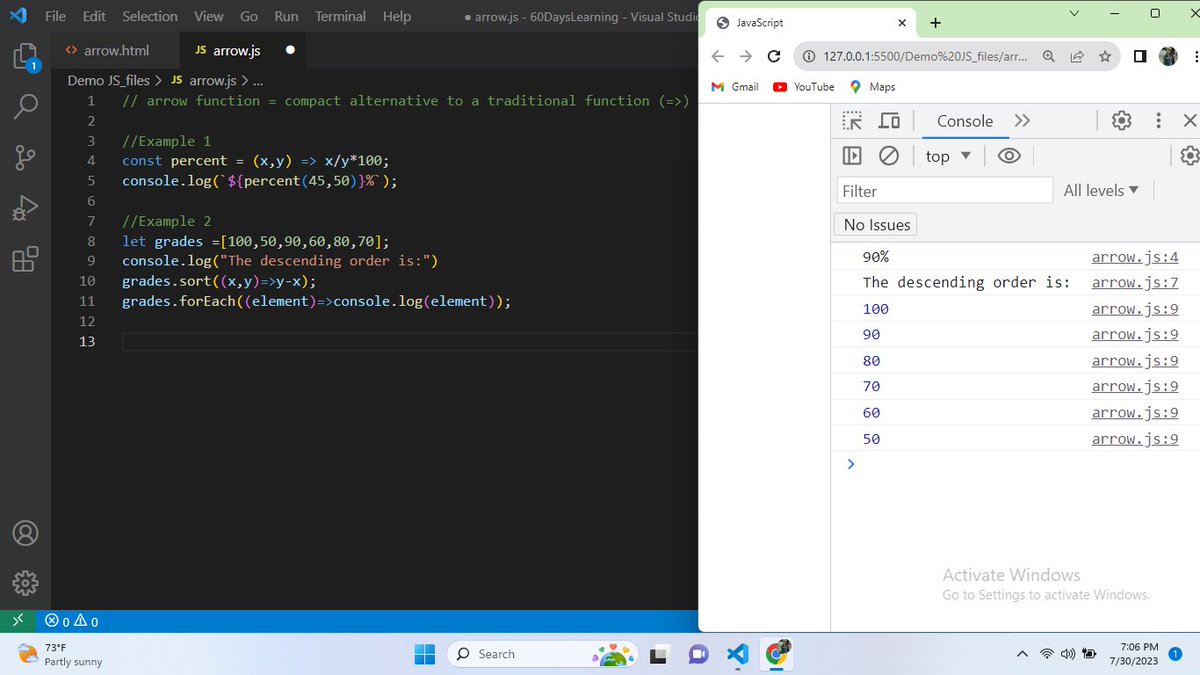Screen dimensions: 1200x675
Task: Open console settings gear beside the eye icon
Action: 1189,156
